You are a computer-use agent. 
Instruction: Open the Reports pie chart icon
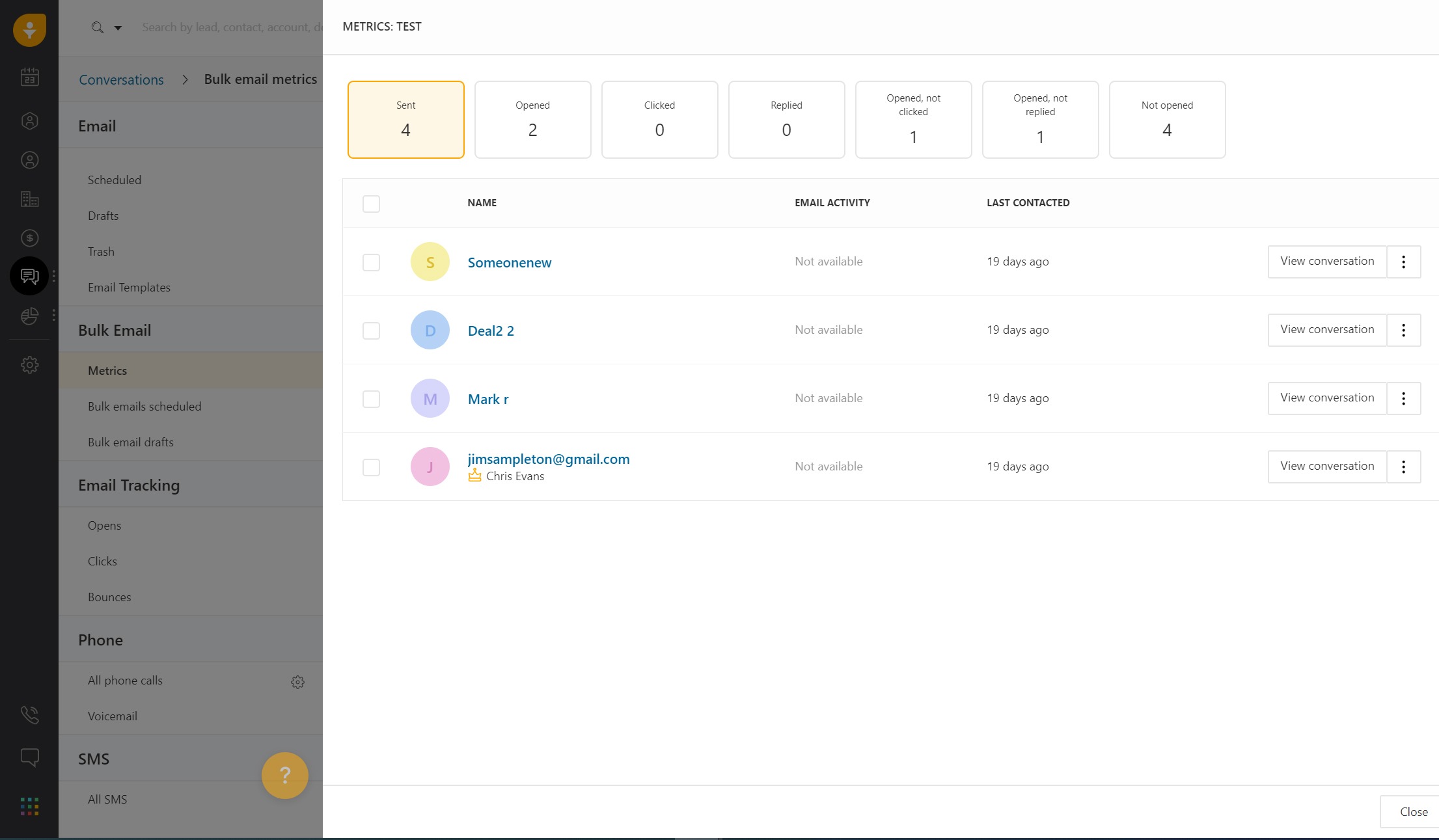click(x=29, y=316)
